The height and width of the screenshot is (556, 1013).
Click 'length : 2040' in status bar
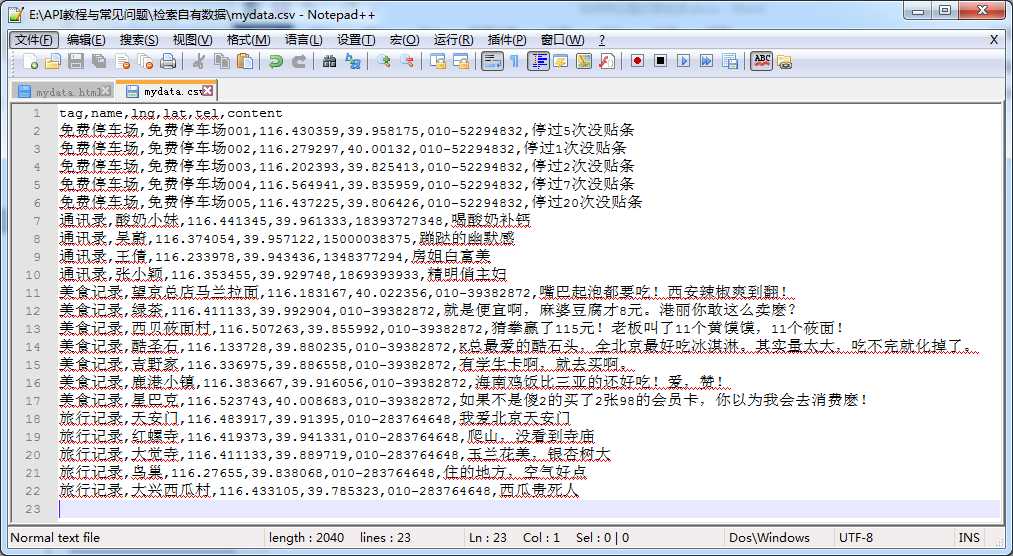point(306,538)
